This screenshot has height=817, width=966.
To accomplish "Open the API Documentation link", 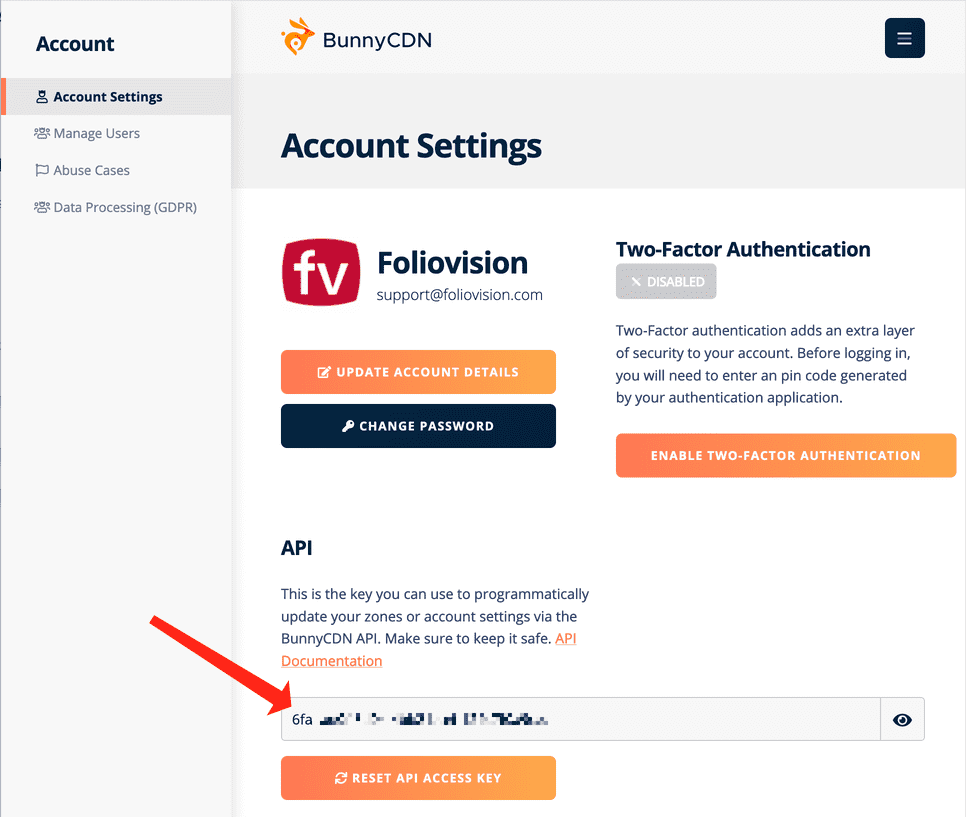I will tap(331, 661).
